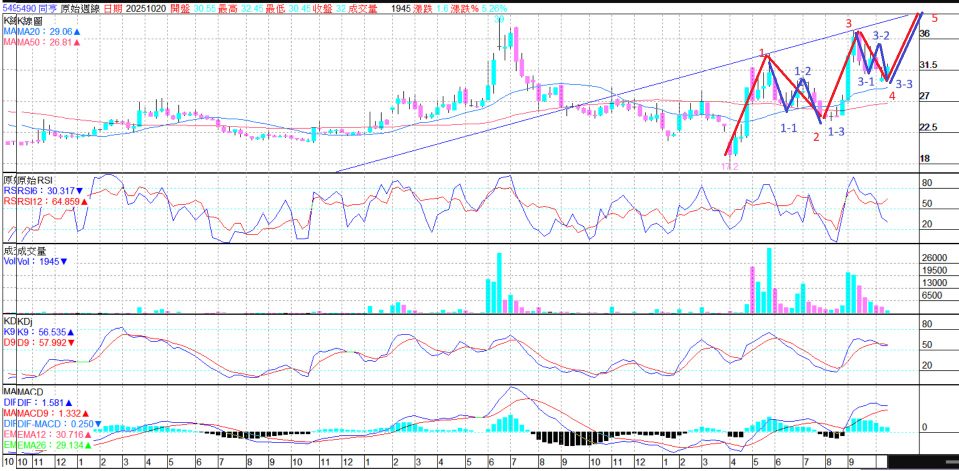
Task: Click the blue up arrow beside MA20
Action: coord(77,32)
